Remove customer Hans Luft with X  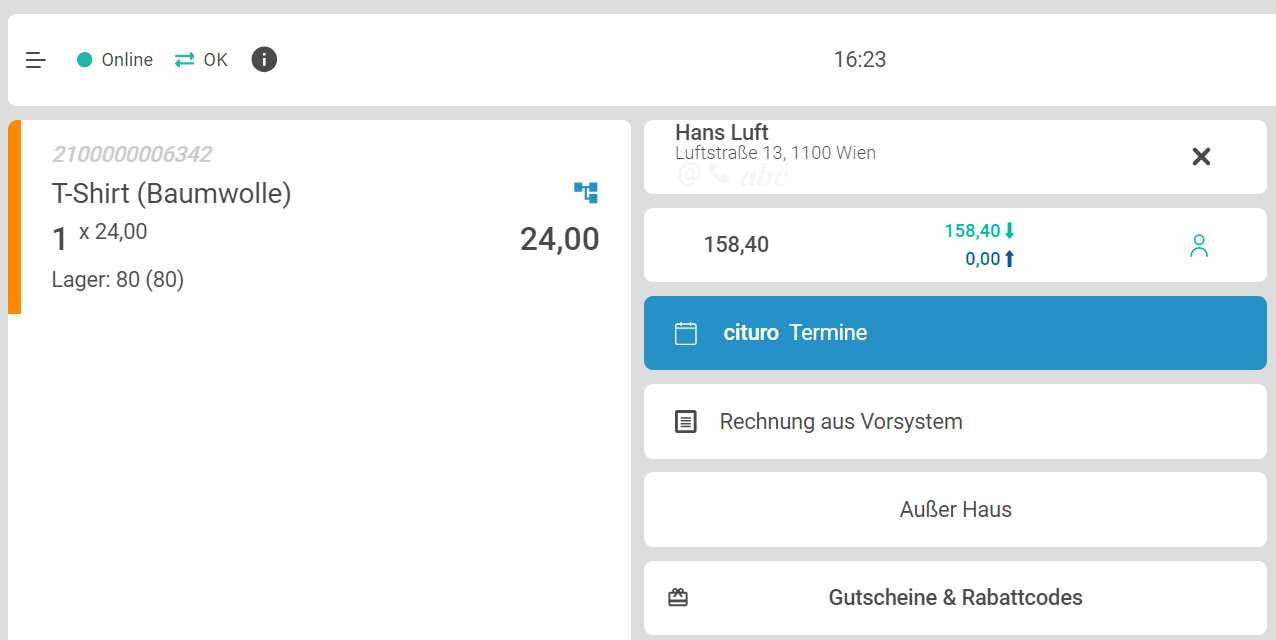(x=1201, y=157)
